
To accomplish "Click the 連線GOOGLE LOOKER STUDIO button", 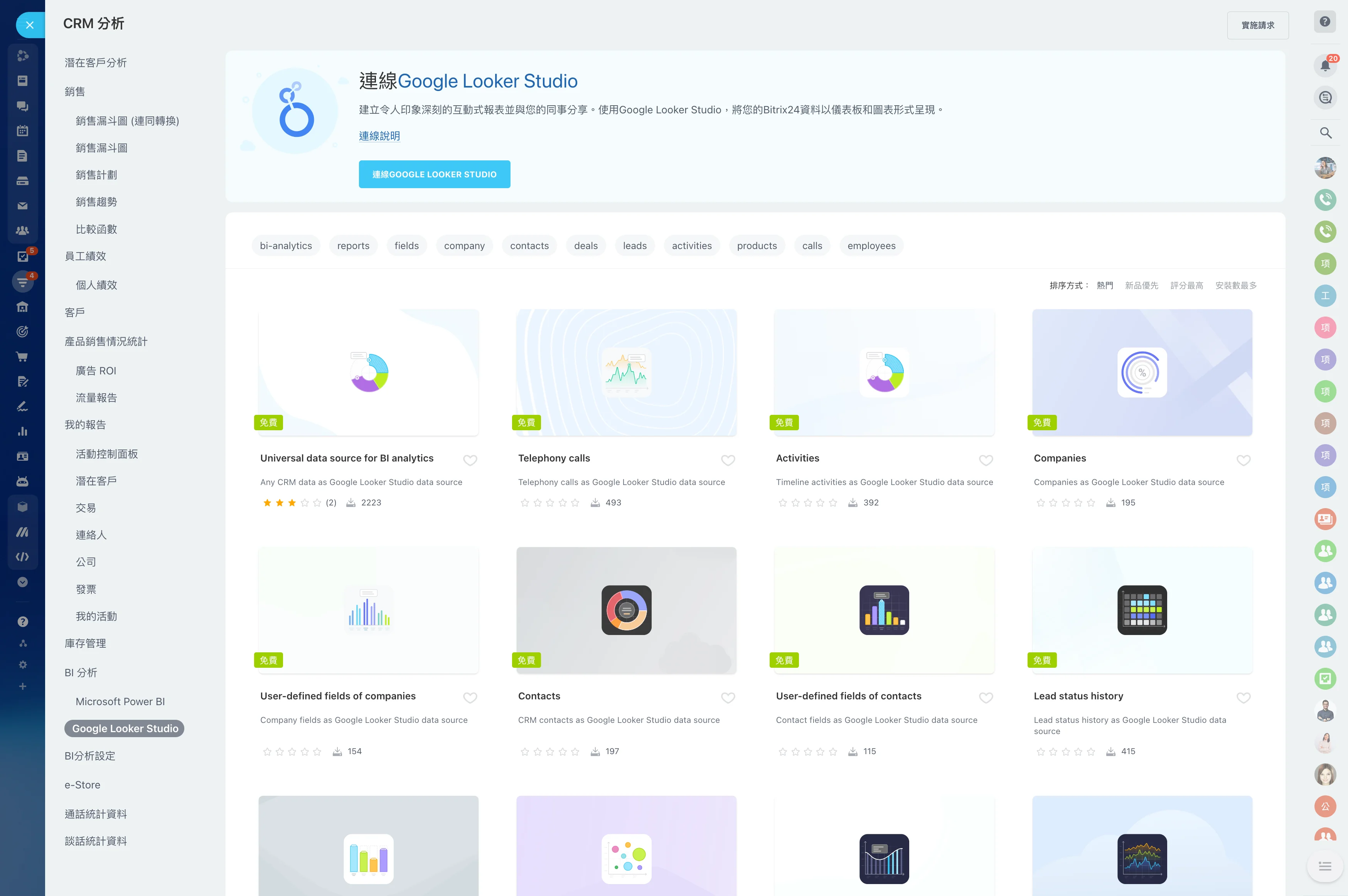I will pos(434,174).
